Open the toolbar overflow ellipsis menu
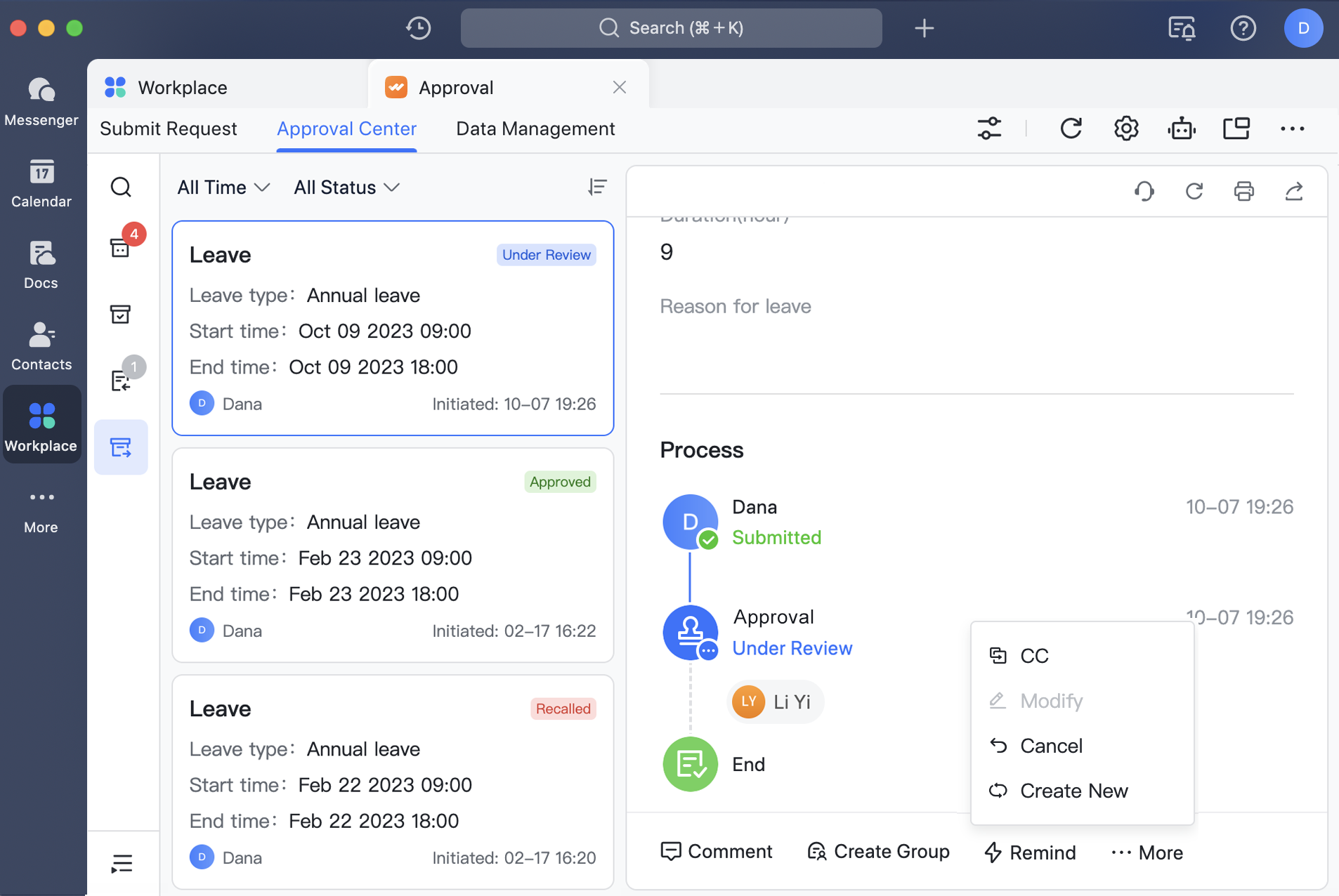Screen dimensions: 1339x896 coord(1293,129)
